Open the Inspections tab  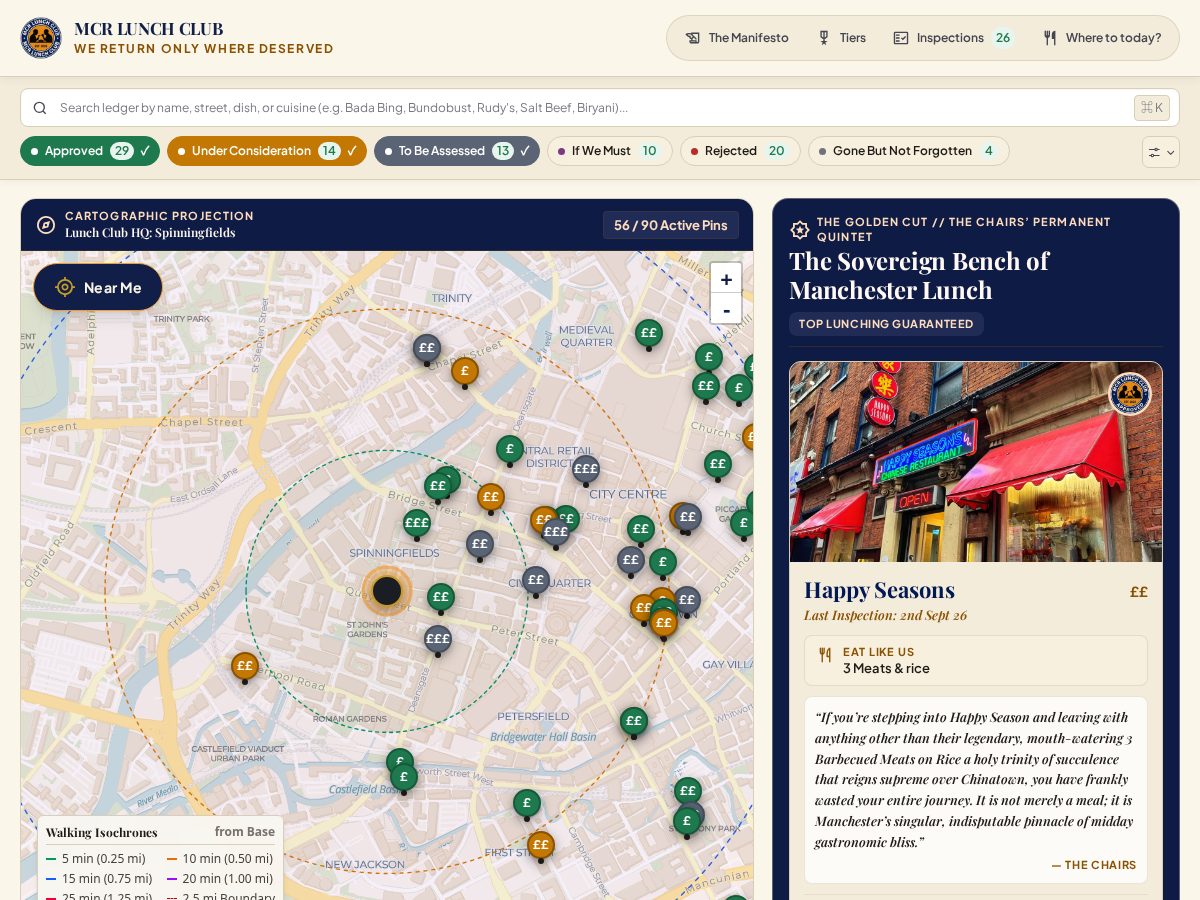953,38
